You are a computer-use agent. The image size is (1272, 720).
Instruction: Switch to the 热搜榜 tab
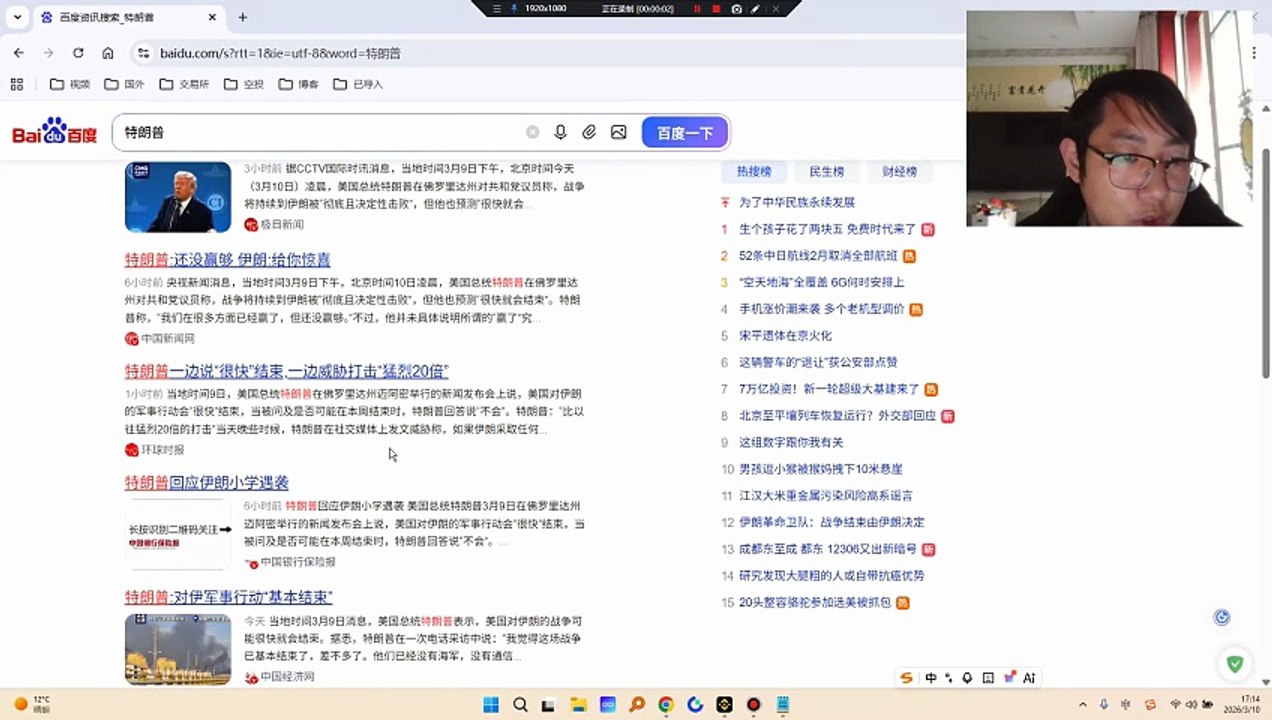[x=754, y=172]
